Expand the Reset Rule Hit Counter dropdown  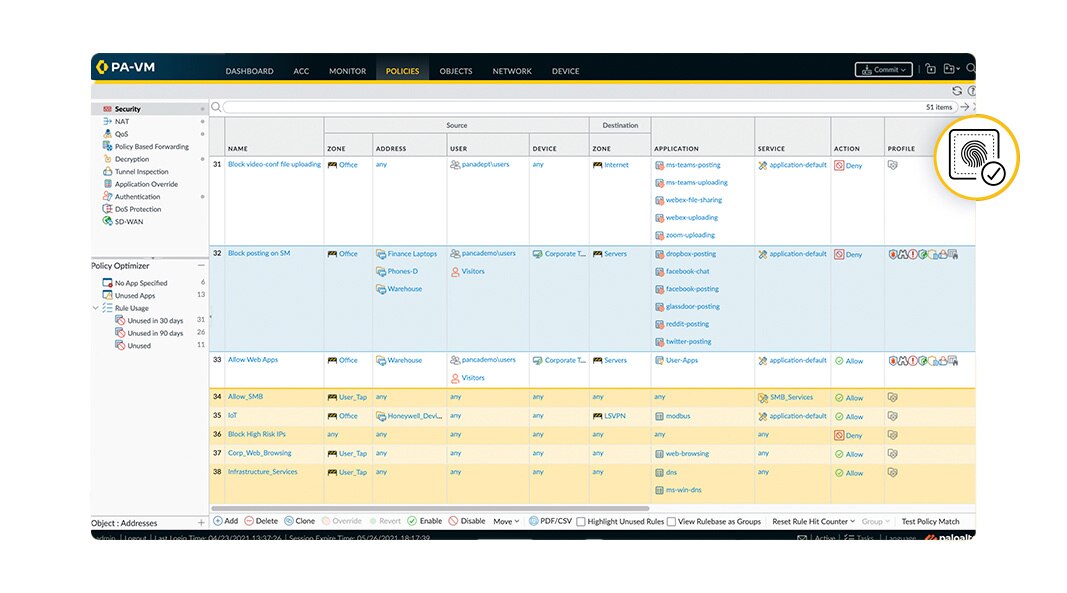click(814, 521)
